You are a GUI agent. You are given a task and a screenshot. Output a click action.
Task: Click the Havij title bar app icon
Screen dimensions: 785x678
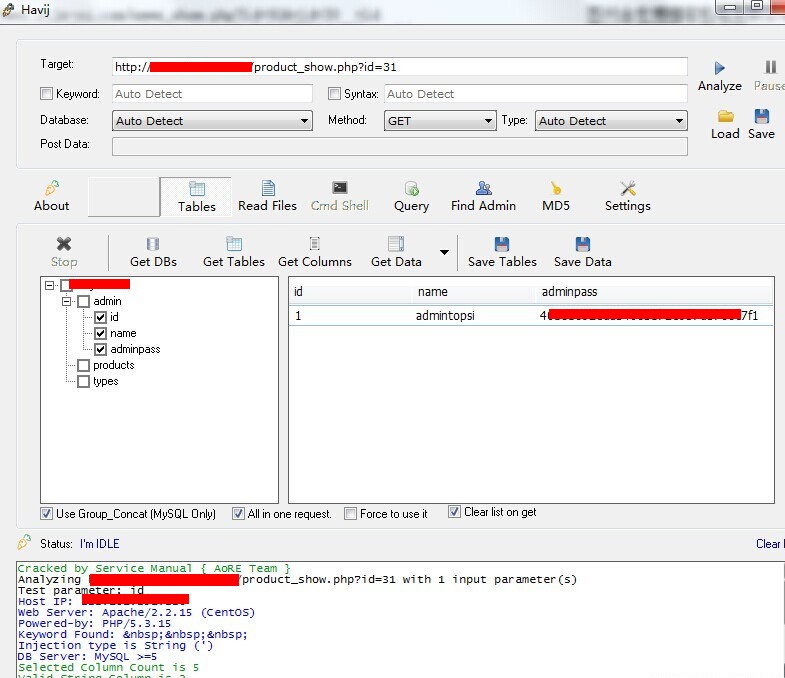pos(8,10)
